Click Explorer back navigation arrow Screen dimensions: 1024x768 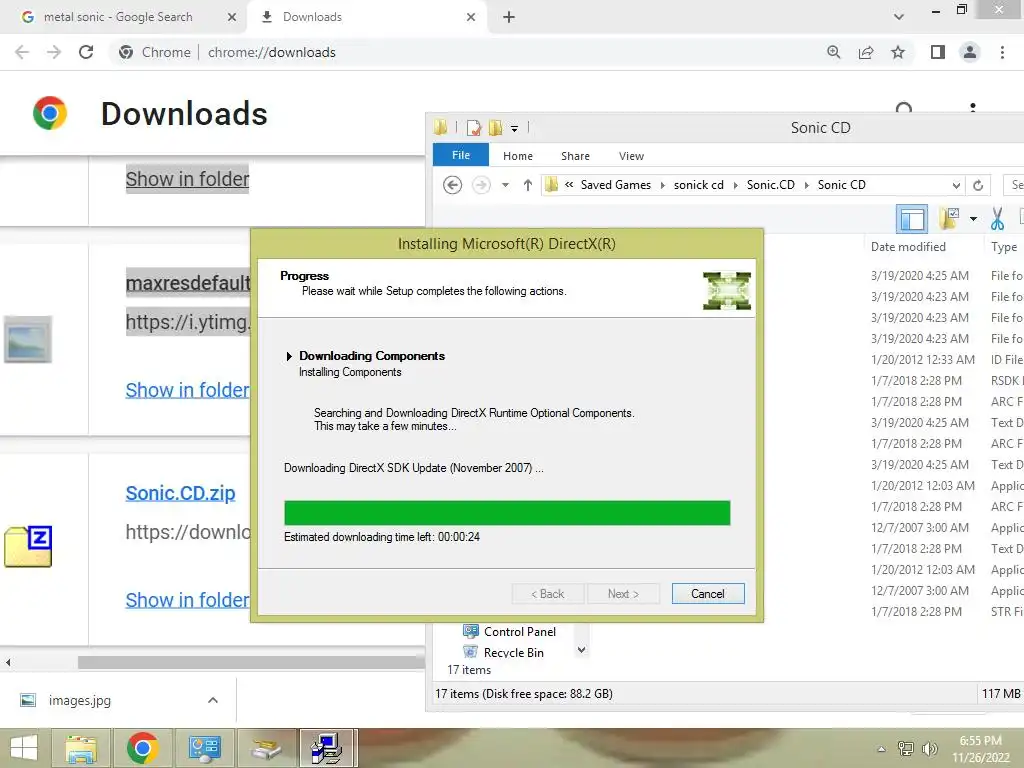(x=453, y=185)
